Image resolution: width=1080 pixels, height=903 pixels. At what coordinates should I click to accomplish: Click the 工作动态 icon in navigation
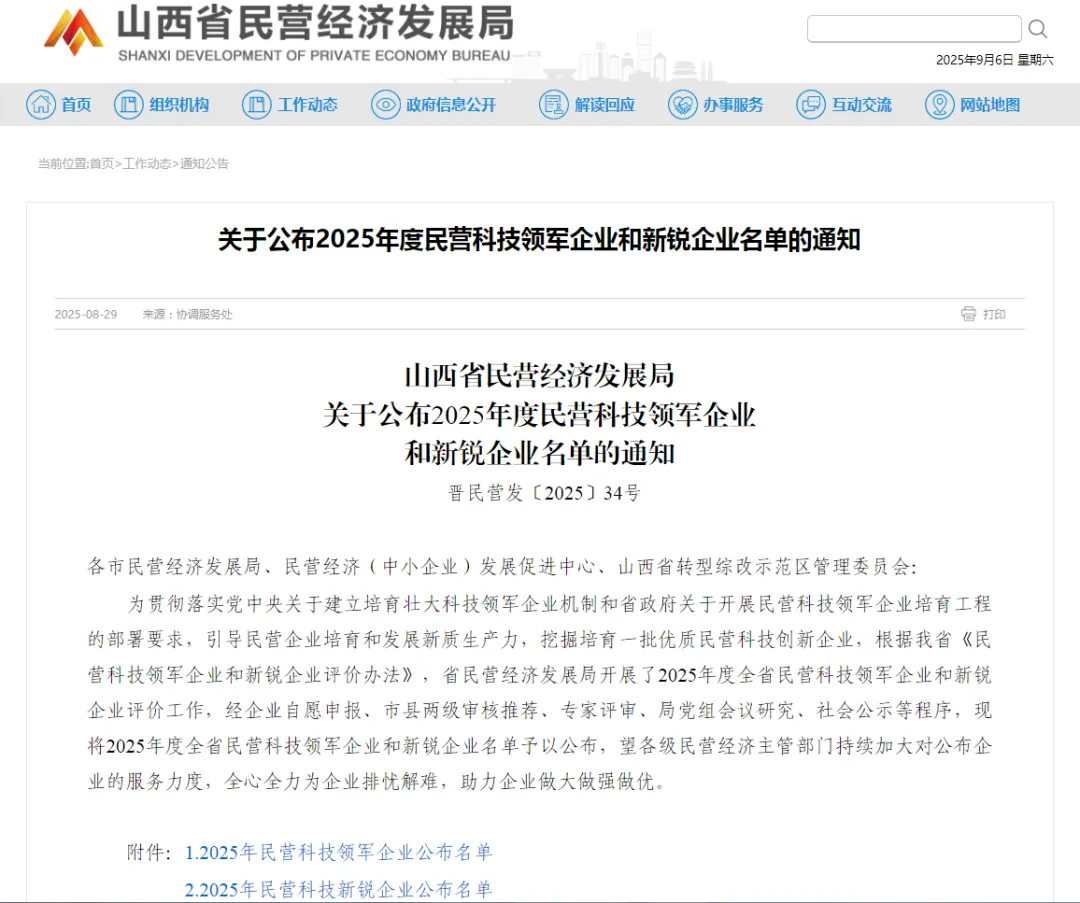257,104
